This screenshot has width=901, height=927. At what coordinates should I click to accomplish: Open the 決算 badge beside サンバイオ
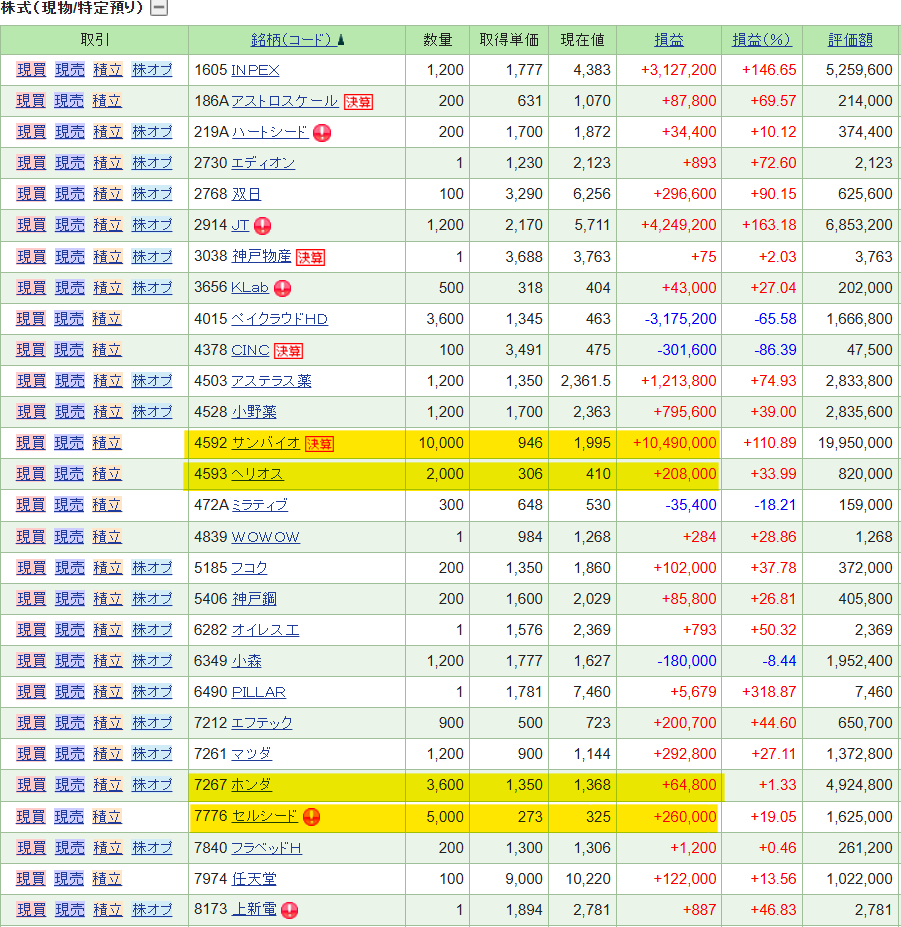click(x=320, y=443)
